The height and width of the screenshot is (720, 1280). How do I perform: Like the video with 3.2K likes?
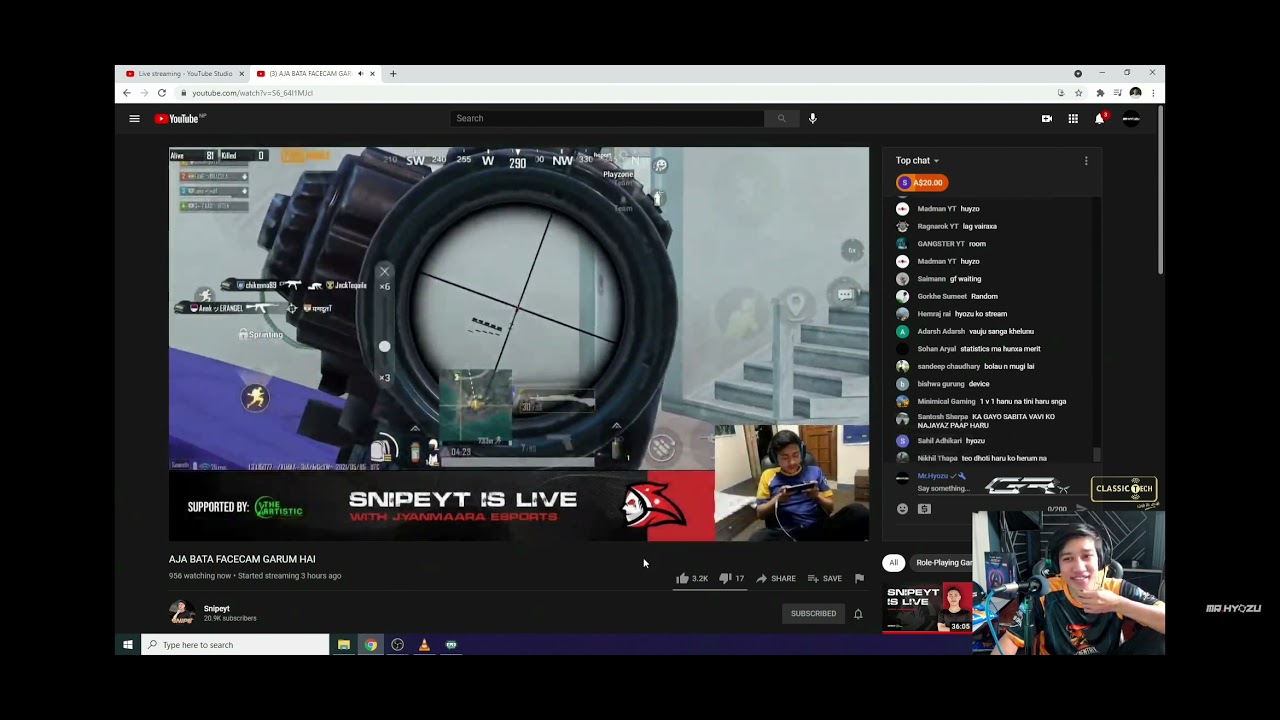coord(692,578)
